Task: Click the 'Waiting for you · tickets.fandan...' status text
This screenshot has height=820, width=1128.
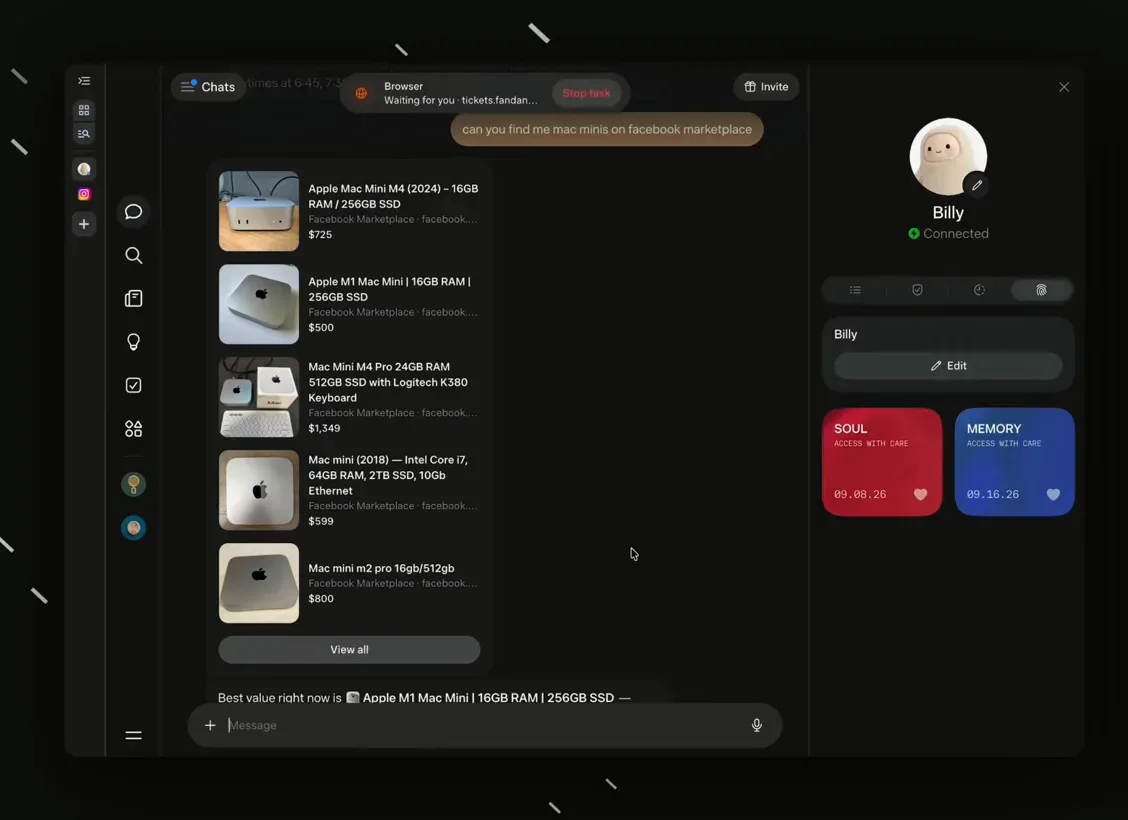Action: [x=460, y=100]
